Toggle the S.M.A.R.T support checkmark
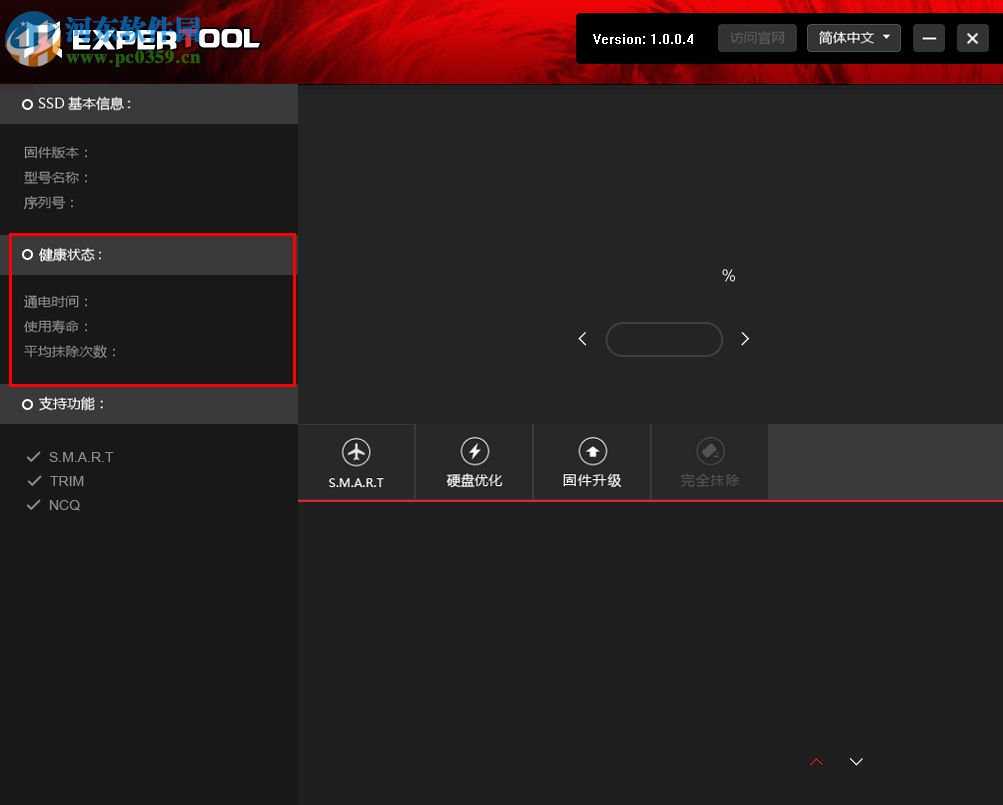Screen dimensions: 1003x805 point(33,456)
